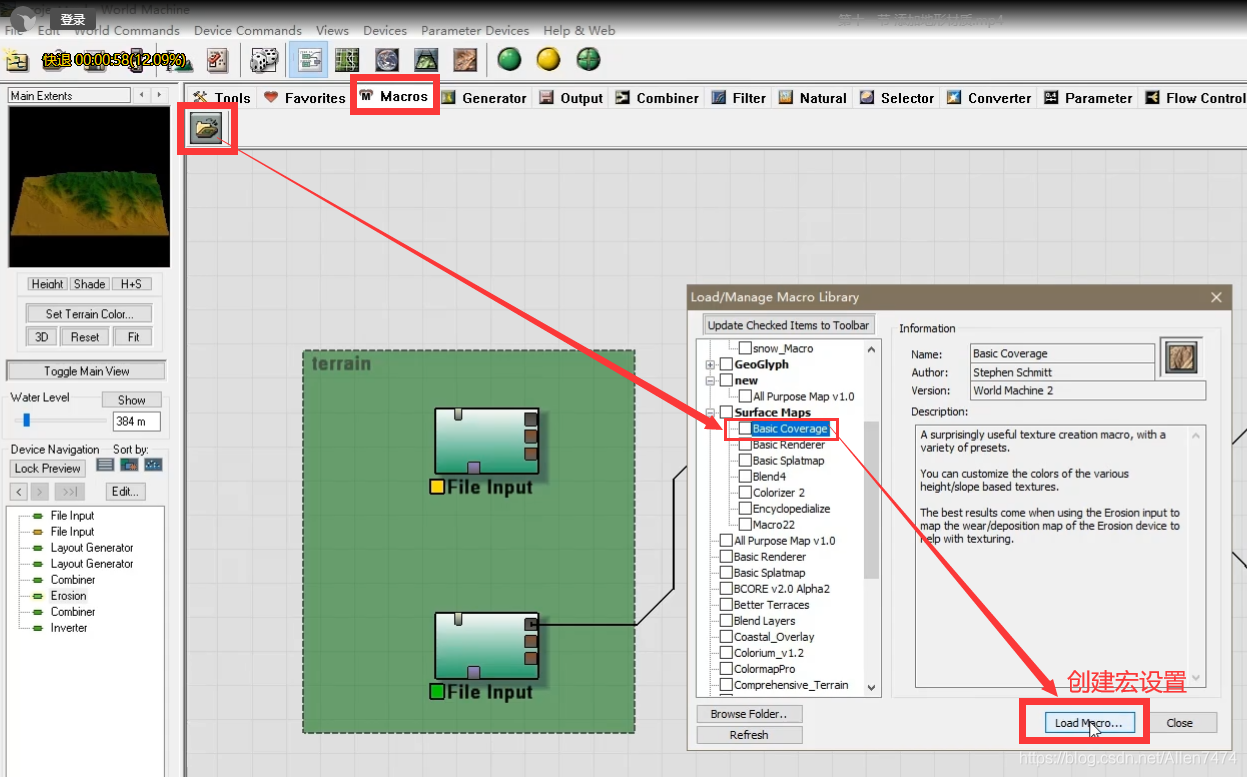Expand the GeoGlyph tree group
This screenshot has width=1247, height=777.
[710, 365]
